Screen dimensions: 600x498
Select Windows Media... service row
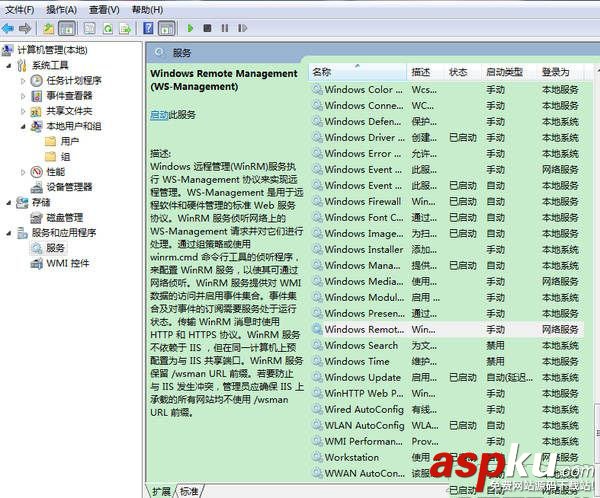point(447,282)
